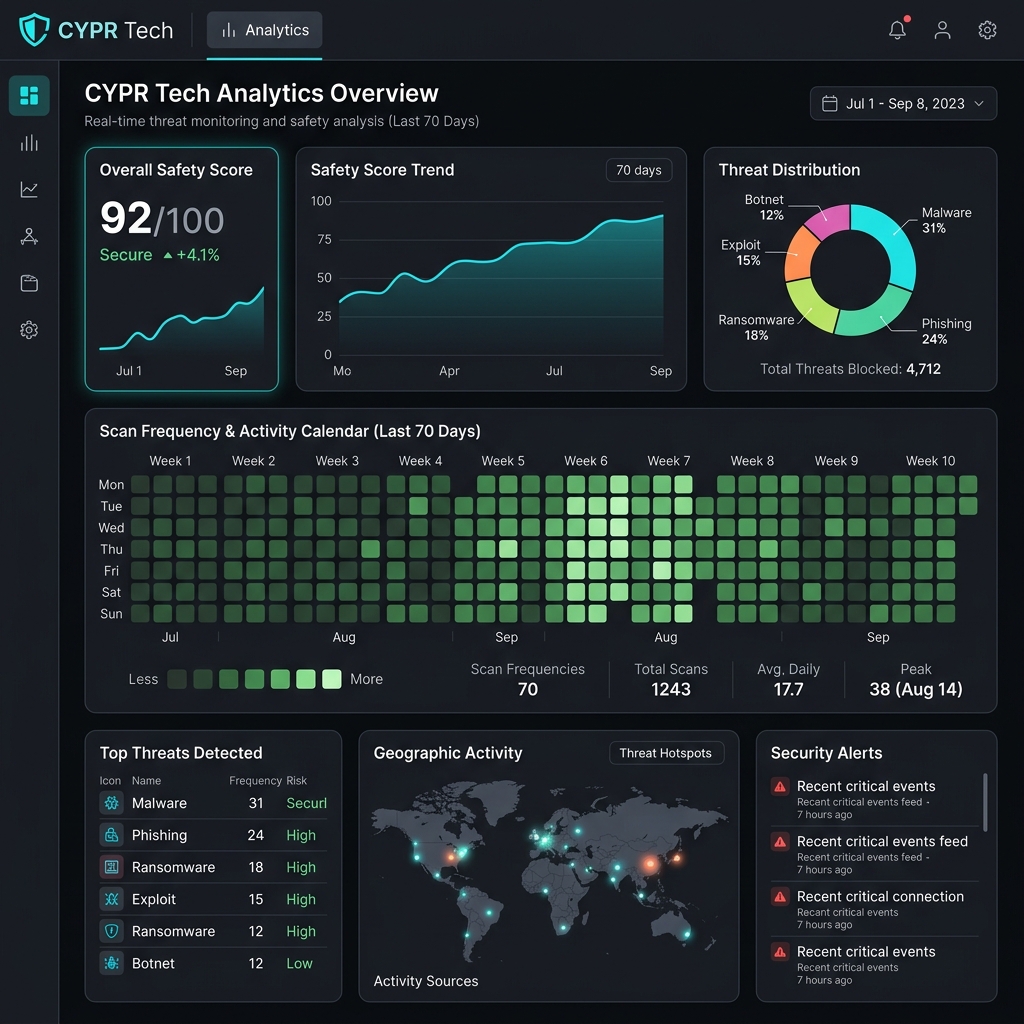Click Low risk in Botnet row
The width and height of the screenshot is (1024, 1024).
(x=299, y=963)
